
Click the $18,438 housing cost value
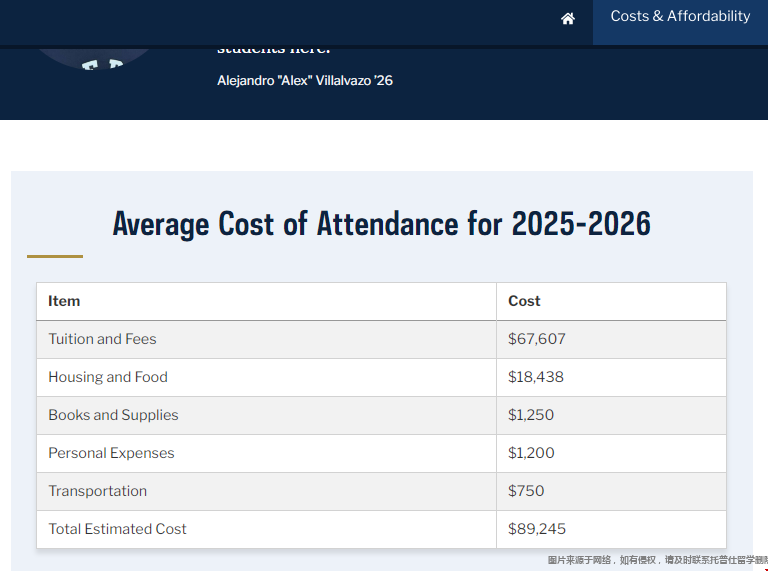535,377
